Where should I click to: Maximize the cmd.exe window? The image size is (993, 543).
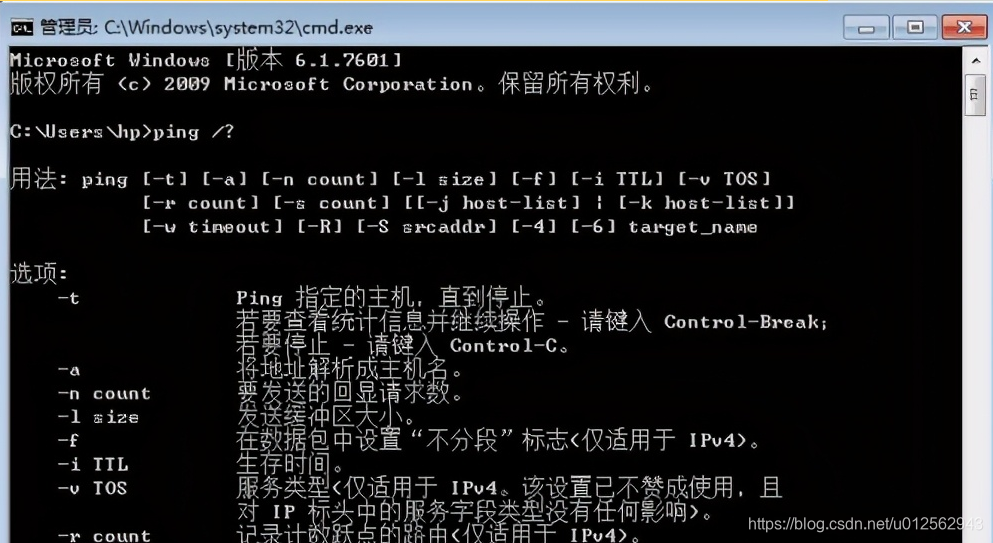915,28
